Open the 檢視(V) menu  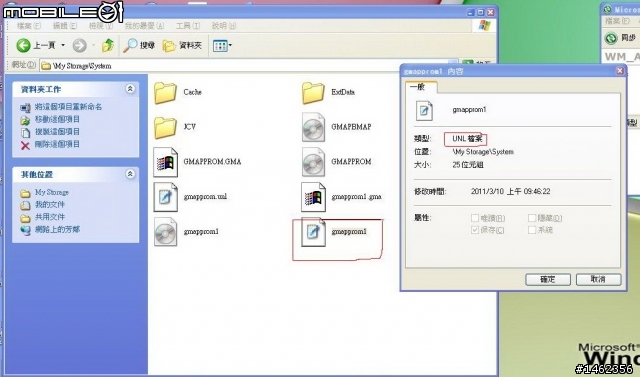100,26
